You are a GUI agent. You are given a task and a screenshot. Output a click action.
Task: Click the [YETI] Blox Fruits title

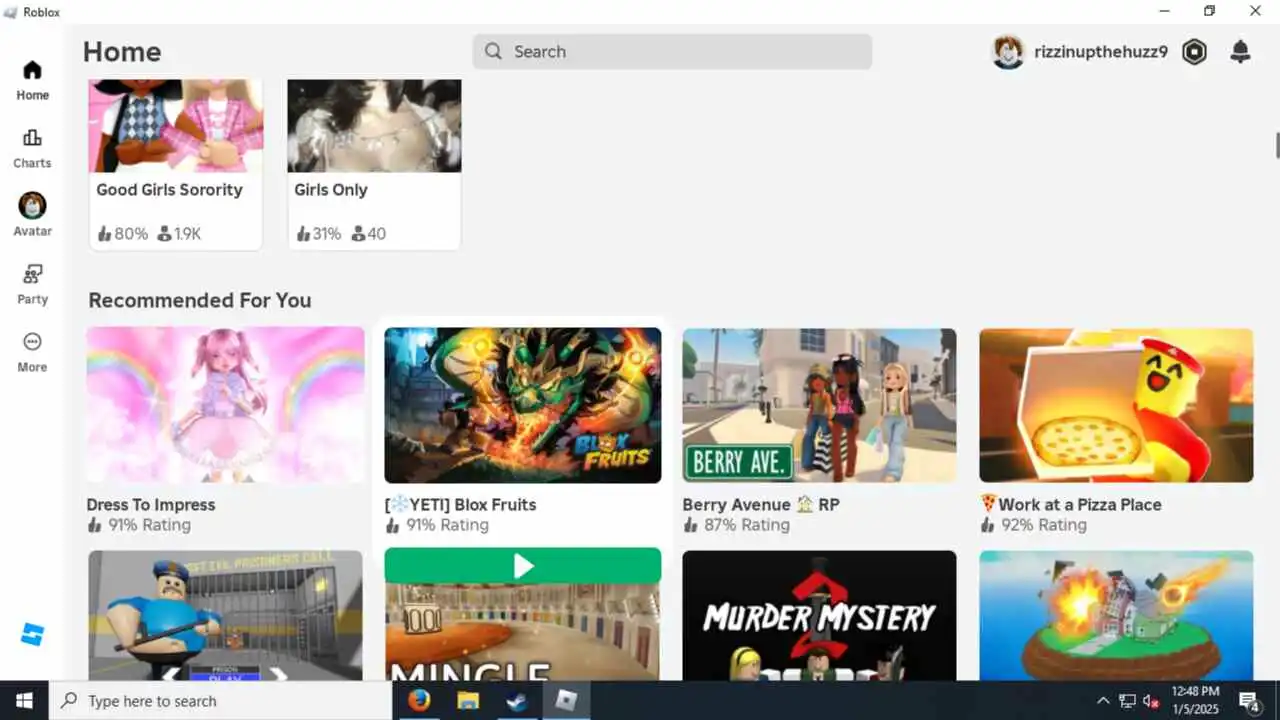click(x=461, y=505)
